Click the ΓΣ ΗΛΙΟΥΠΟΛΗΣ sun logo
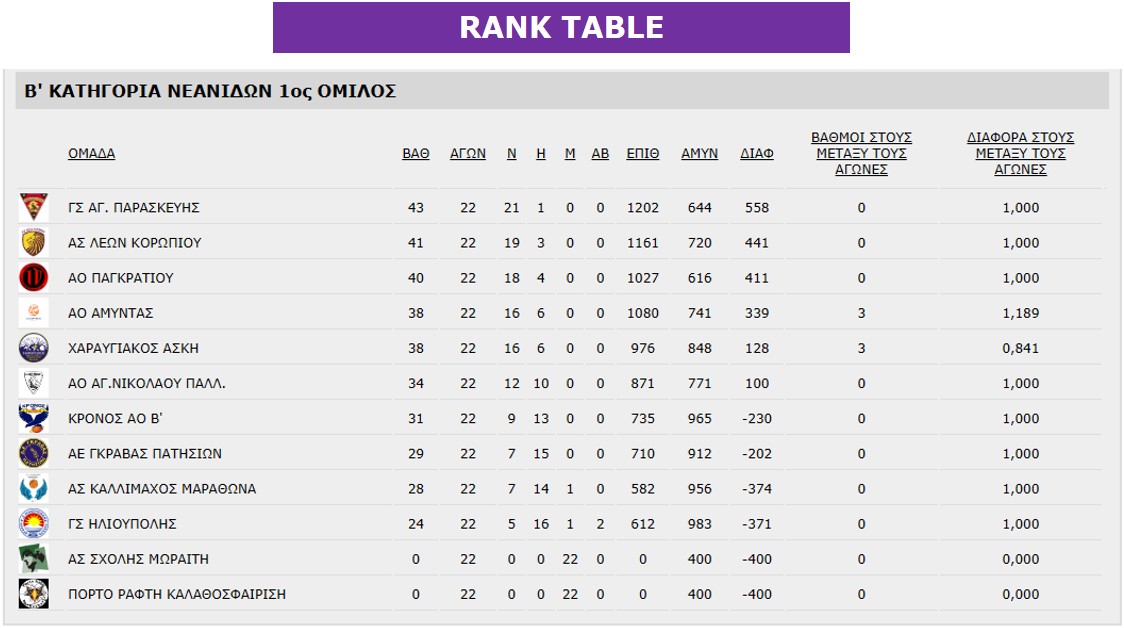The height and width of the screenshot is (628, 1124). click(34, 523)
